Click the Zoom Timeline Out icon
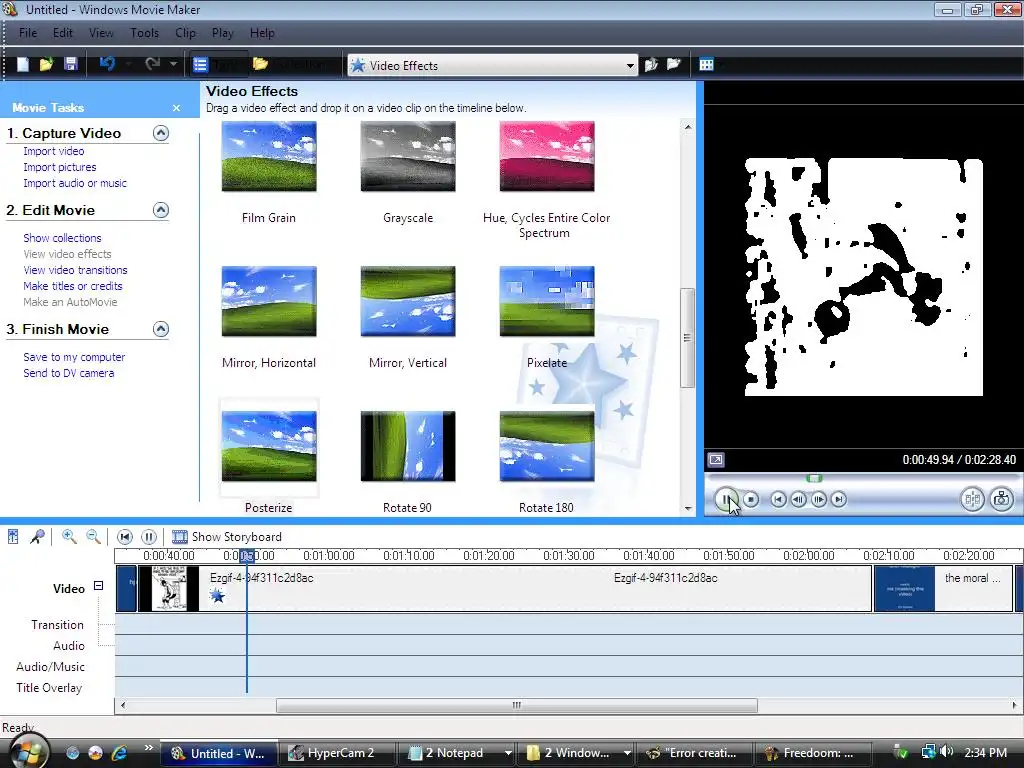 point(93,537)
